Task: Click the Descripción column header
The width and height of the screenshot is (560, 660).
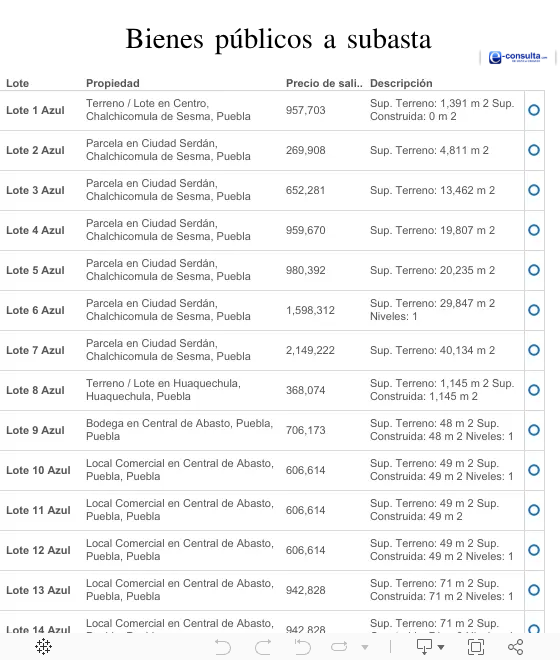Action: pos(401,83)
